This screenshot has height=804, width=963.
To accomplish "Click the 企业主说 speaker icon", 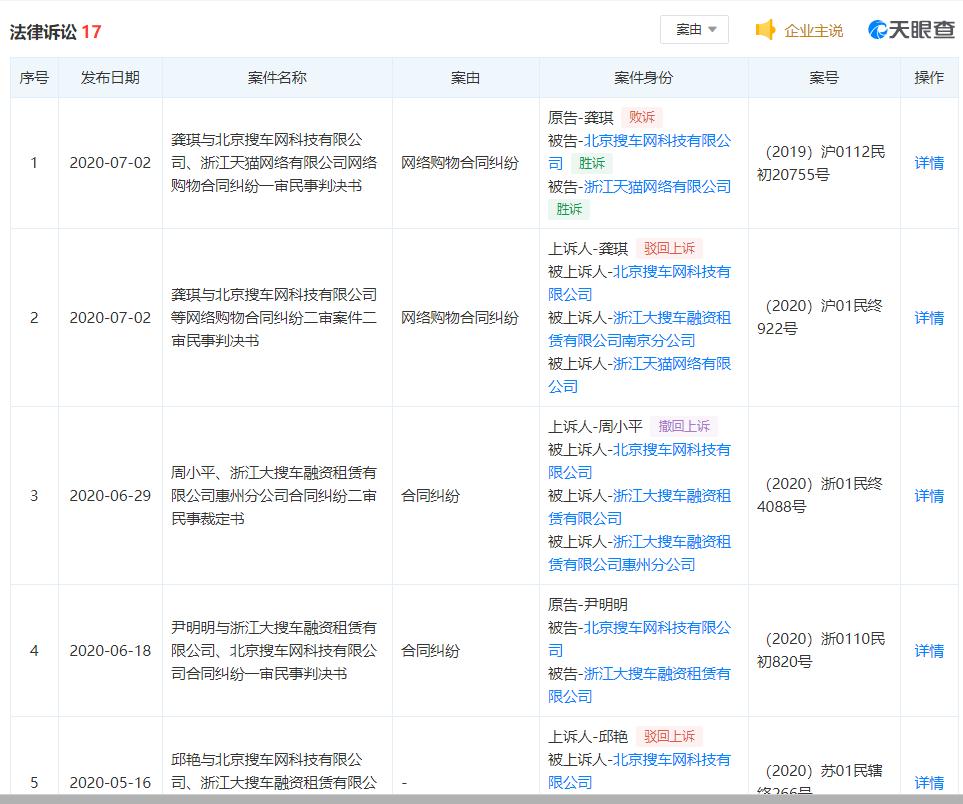I will tap(765, 29).
